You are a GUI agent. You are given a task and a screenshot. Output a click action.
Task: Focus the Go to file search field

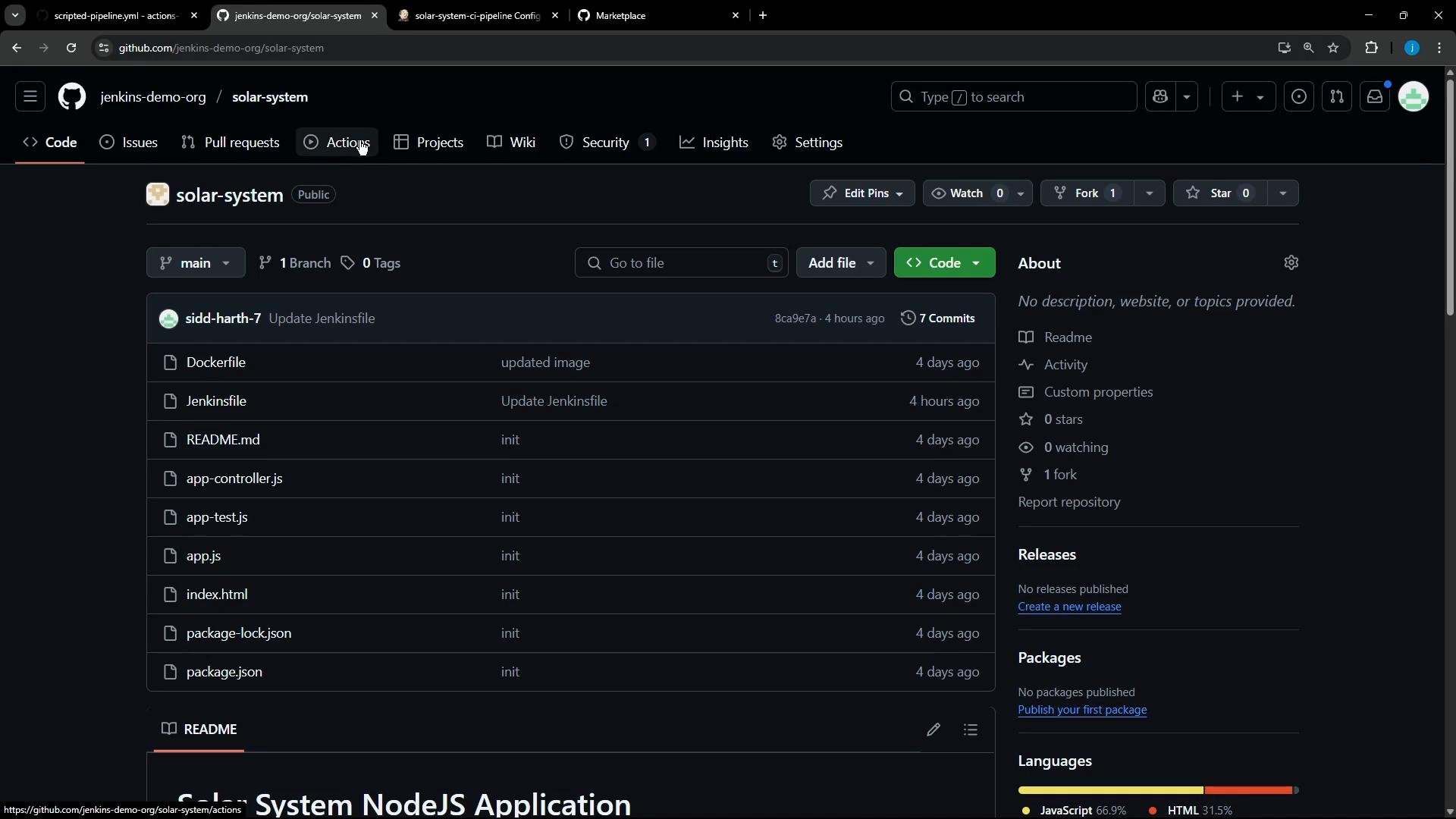click(x=682, y=262)
